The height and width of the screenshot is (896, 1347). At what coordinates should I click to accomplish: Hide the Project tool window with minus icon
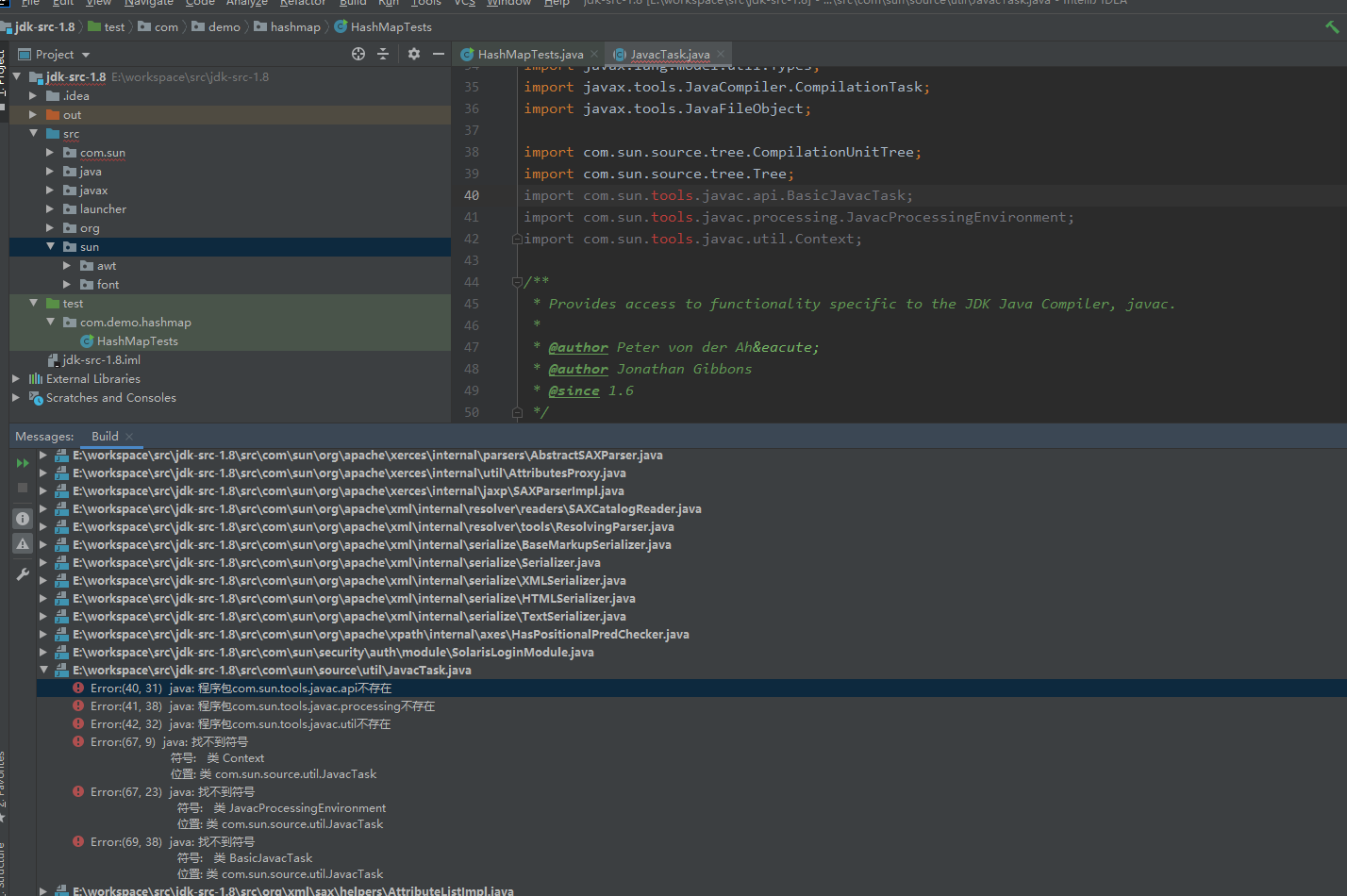click(439, 54)
